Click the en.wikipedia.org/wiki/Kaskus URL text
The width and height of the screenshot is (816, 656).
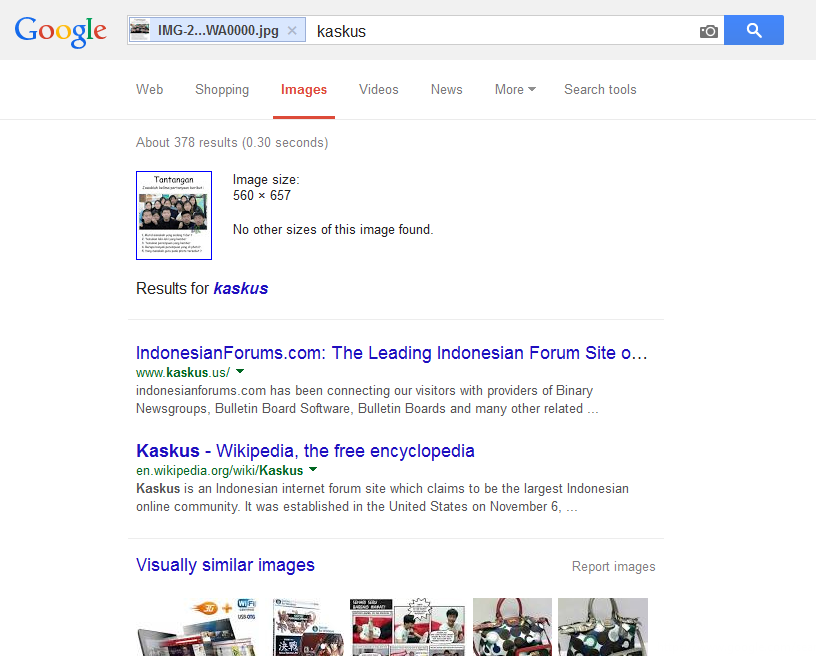coord(220,470)
